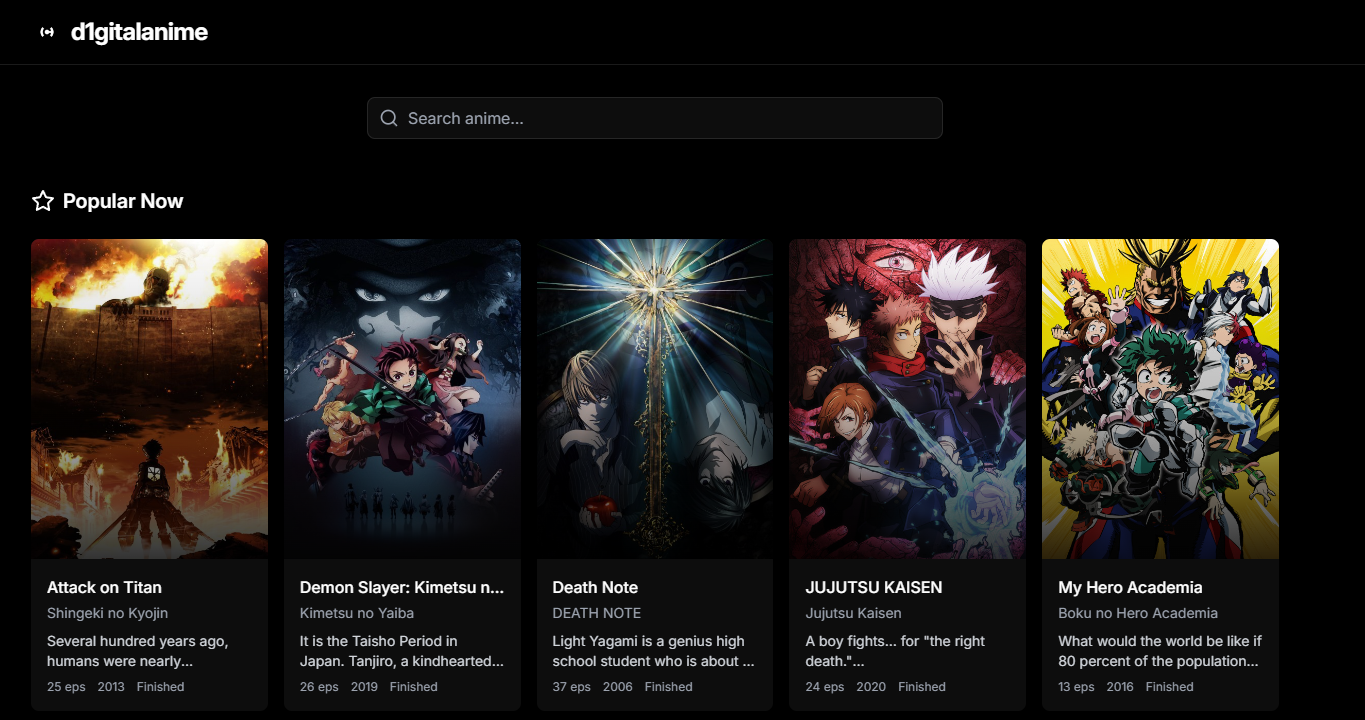Click the Popular Now heading
Viewport: 1365px width, 720px height.
(123, 201)
